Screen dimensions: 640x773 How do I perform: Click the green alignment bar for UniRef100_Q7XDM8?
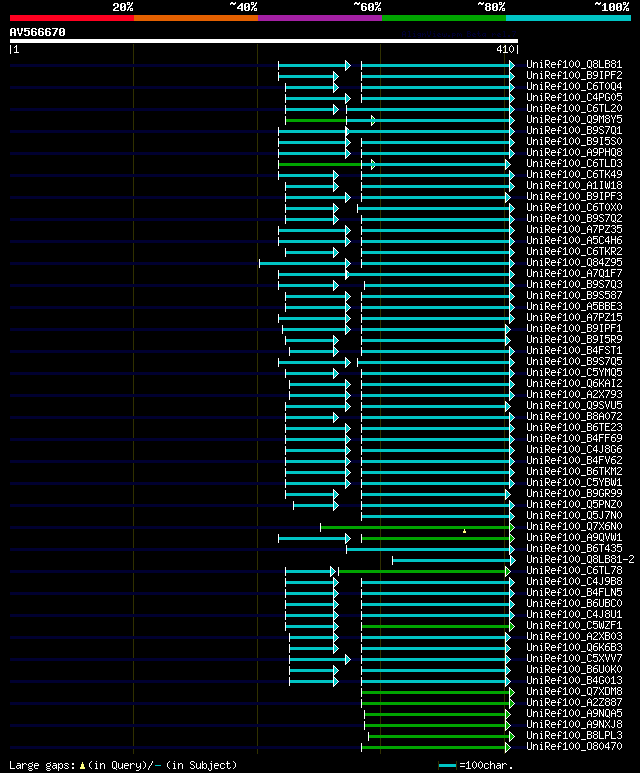438,692
